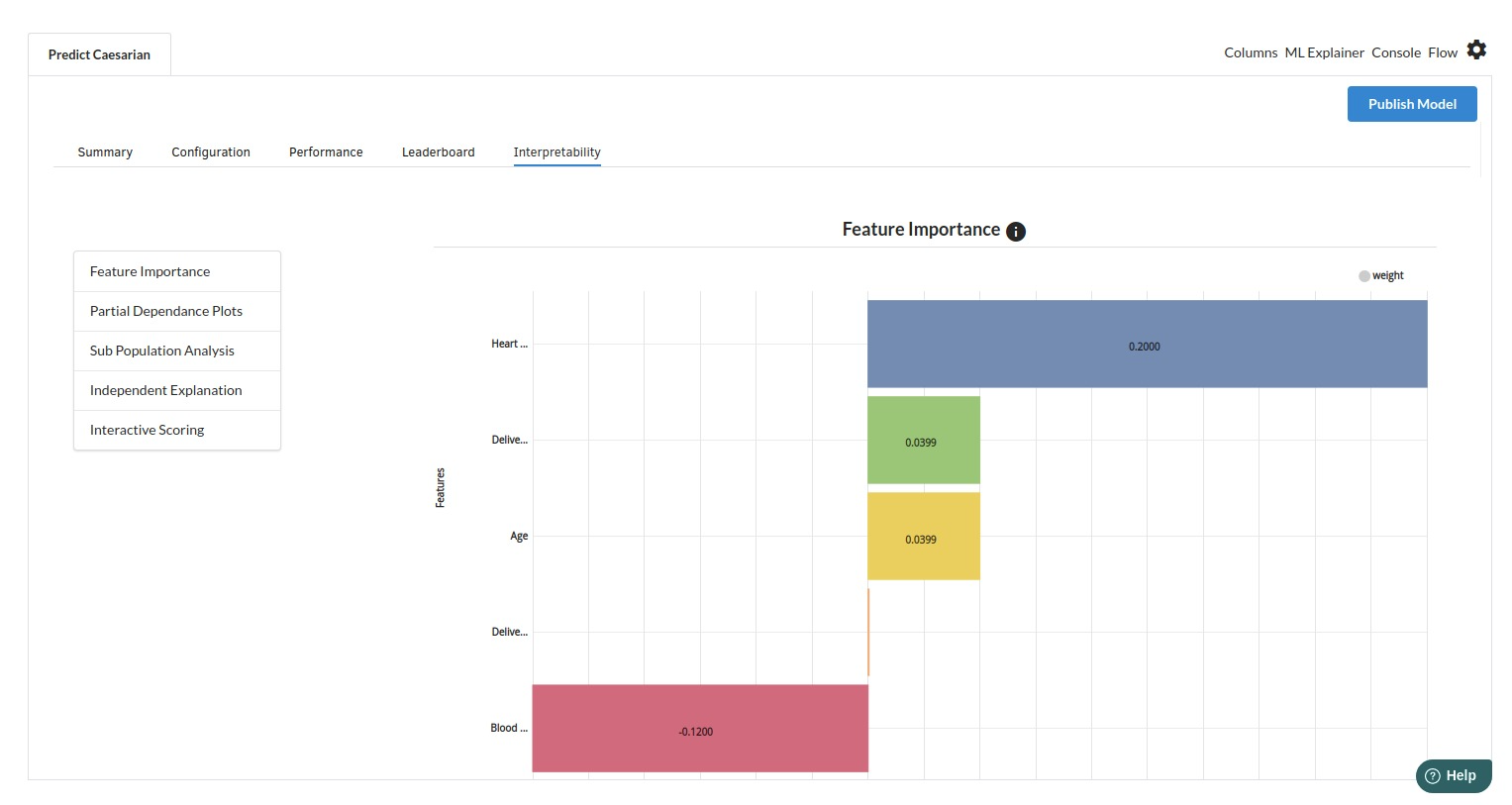Image resolution: width=1512 pixels, height=805 pixels.
Task: Click the Help question mark button
Action: (x=1453, y=776)
